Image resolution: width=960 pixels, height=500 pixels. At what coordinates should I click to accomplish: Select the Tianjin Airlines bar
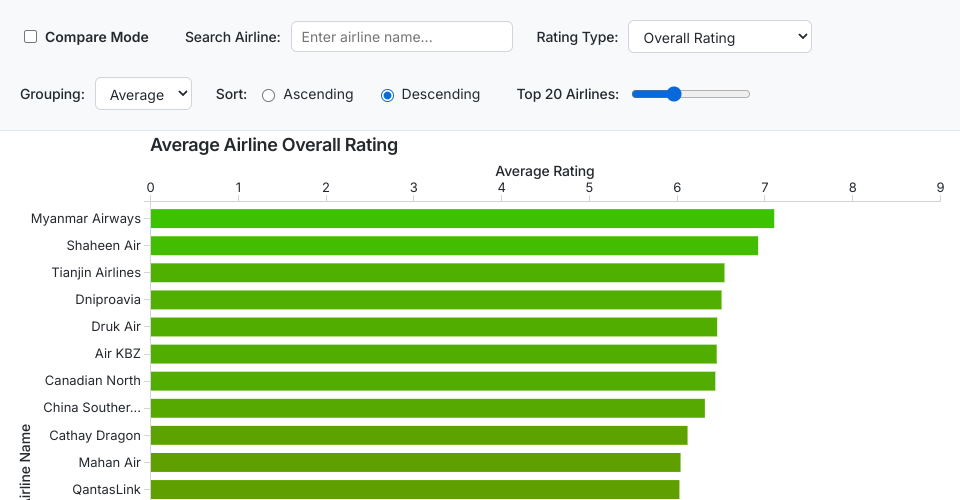pyautogui.click(x=436, y=272)
